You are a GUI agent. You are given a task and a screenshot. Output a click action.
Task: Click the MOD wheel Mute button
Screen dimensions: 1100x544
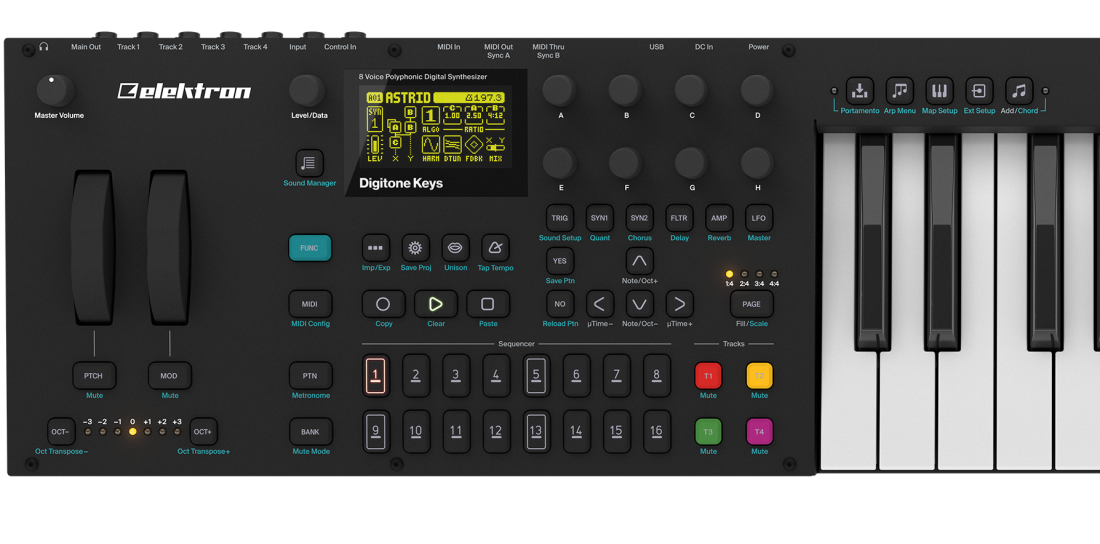(169, 376)
